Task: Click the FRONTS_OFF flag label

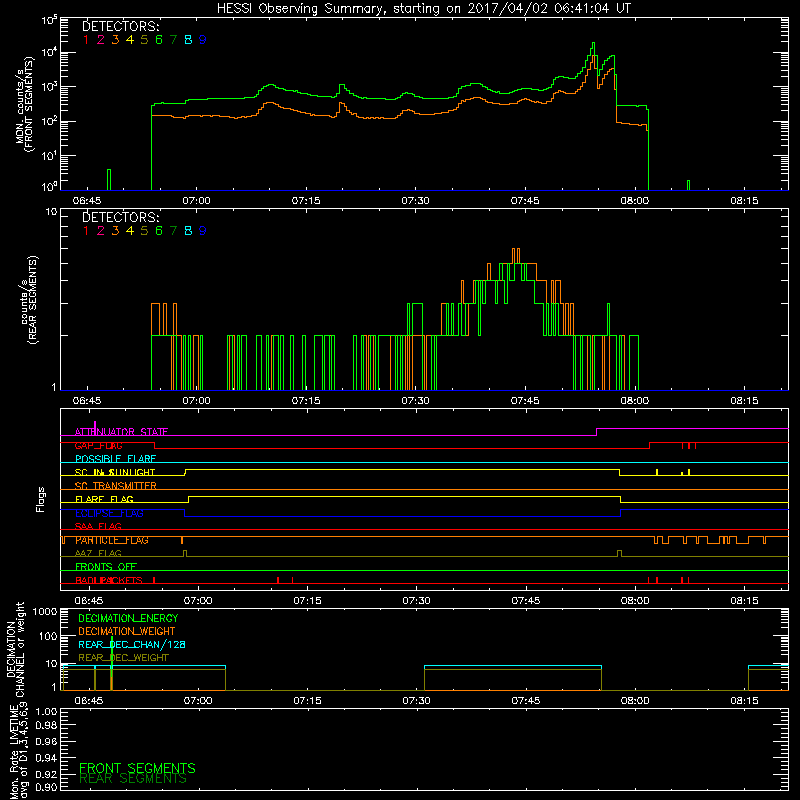Action: coord(106,567)
